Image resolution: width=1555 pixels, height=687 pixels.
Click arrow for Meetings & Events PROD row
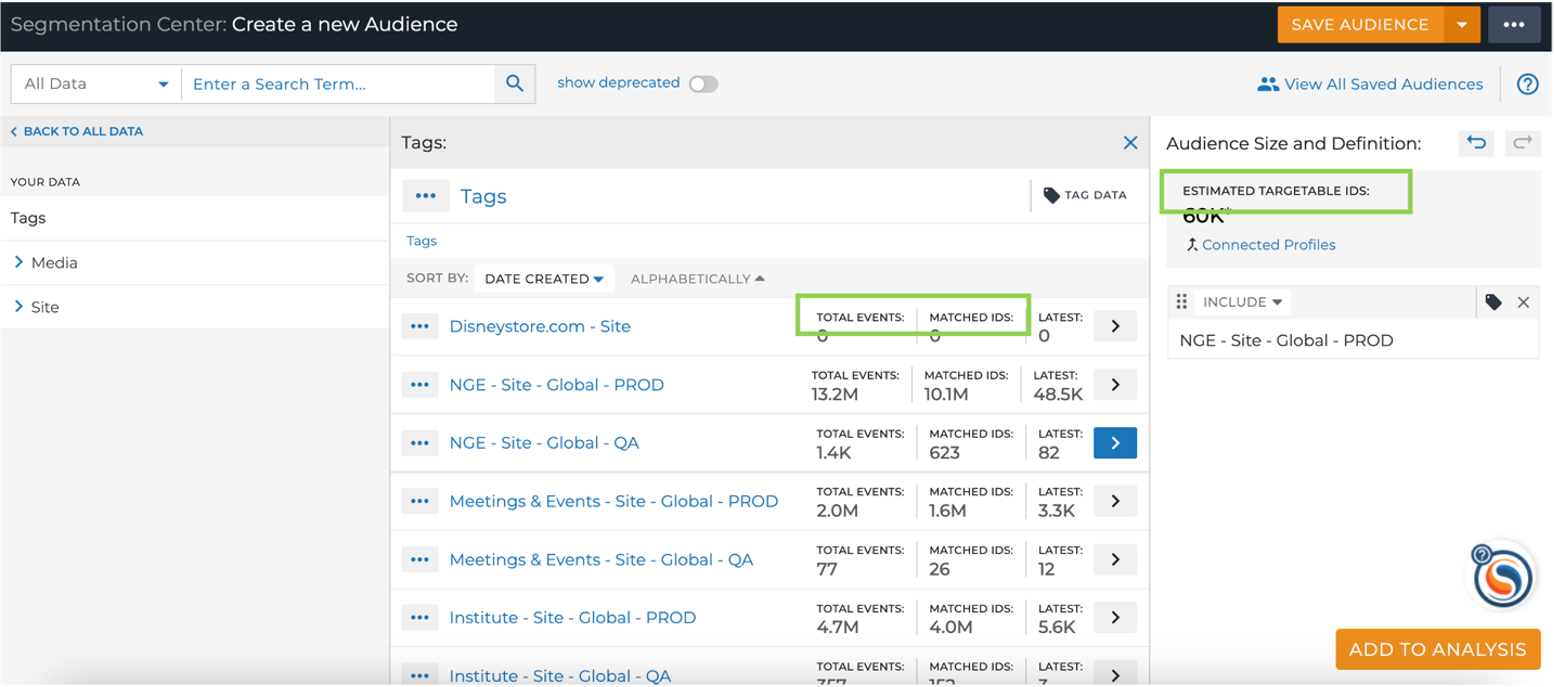tap(1115, 501)
